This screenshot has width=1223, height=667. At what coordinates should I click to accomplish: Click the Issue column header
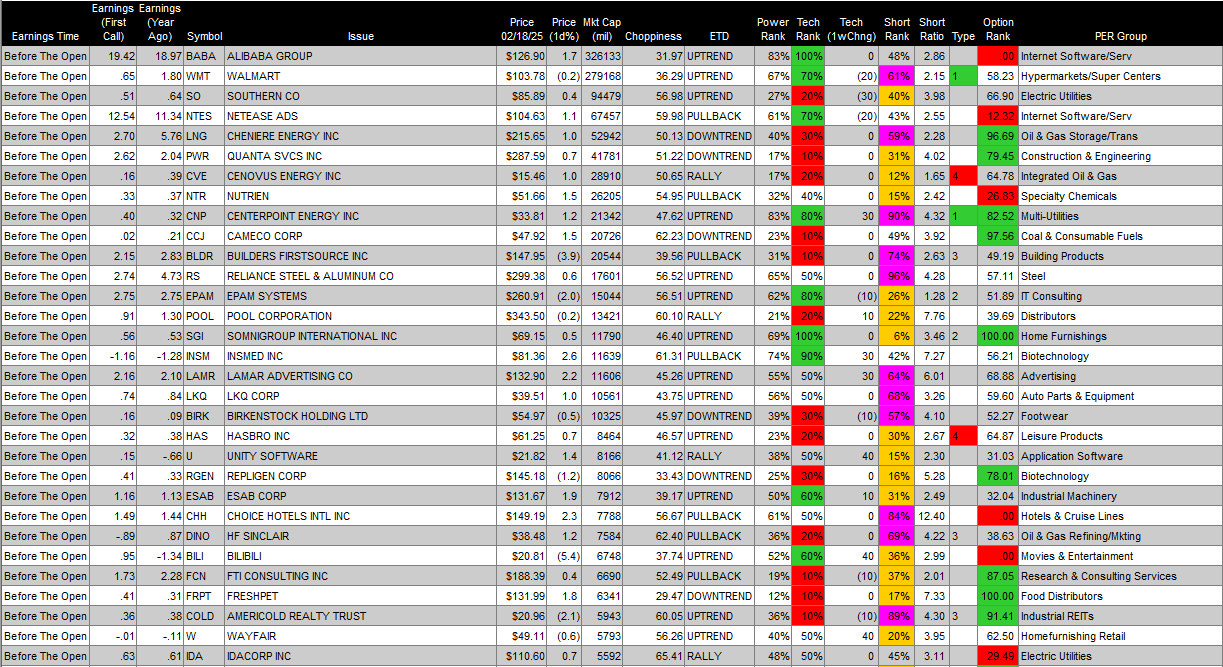pyautogui.click(x=361, y=36)
